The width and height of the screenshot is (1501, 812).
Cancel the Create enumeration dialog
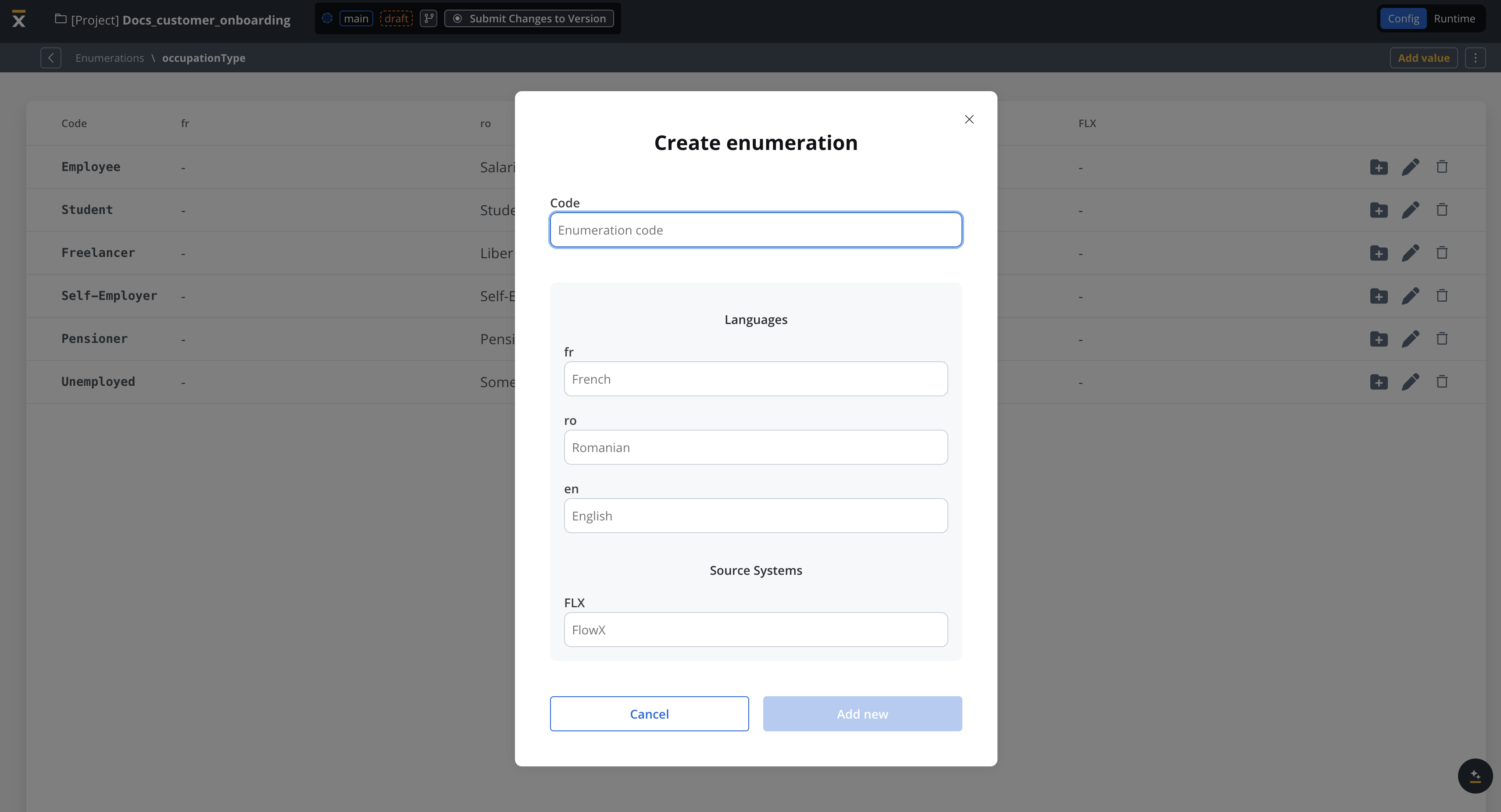click(649, 713)
